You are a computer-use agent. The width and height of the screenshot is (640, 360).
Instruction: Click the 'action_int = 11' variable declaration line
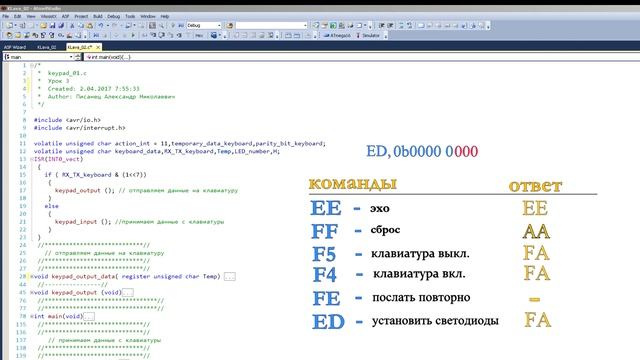[x=180, y=144]
